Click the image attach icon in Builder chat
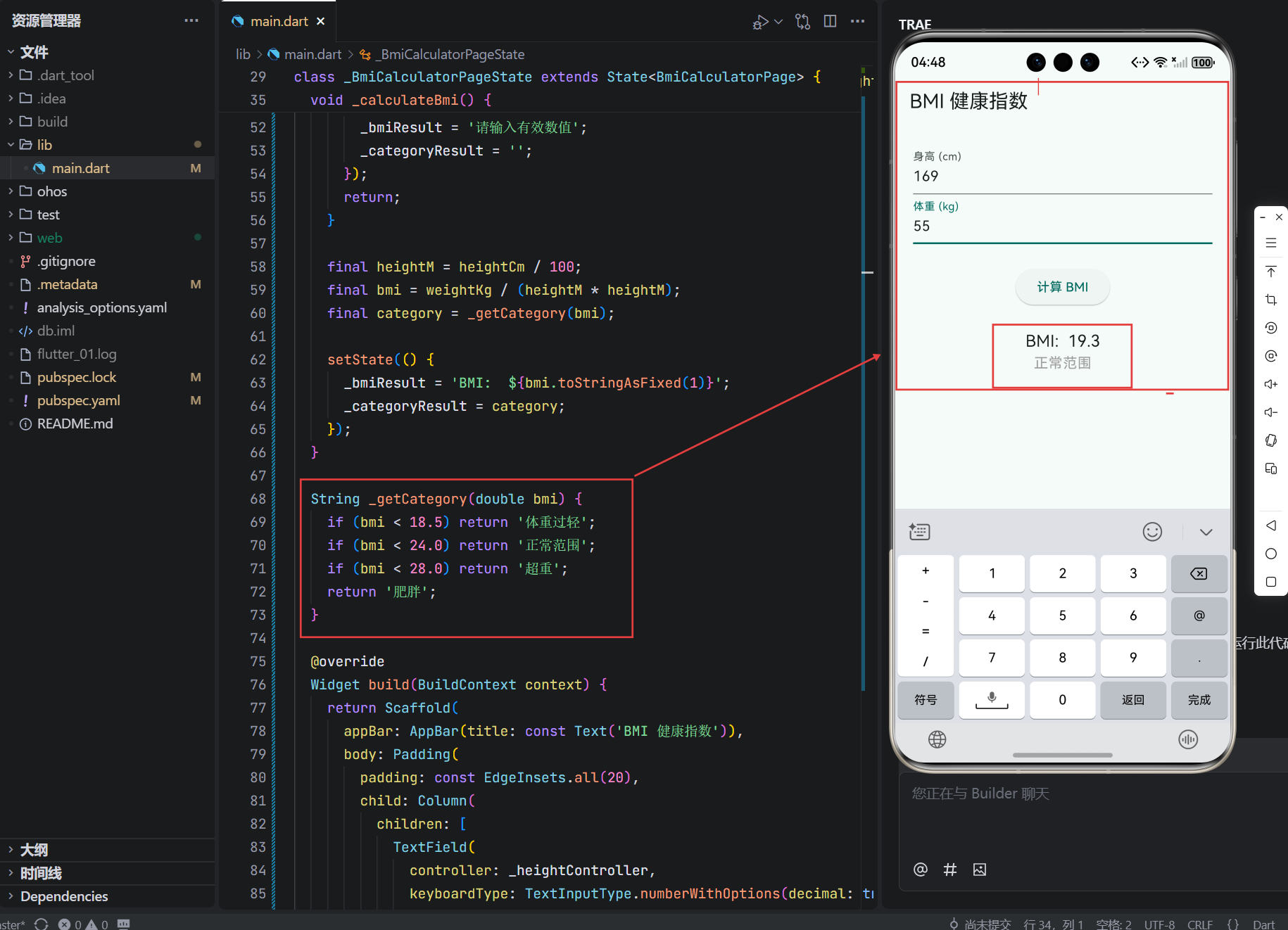Viewport: 1288px width, 930px height. click(980, 870)
